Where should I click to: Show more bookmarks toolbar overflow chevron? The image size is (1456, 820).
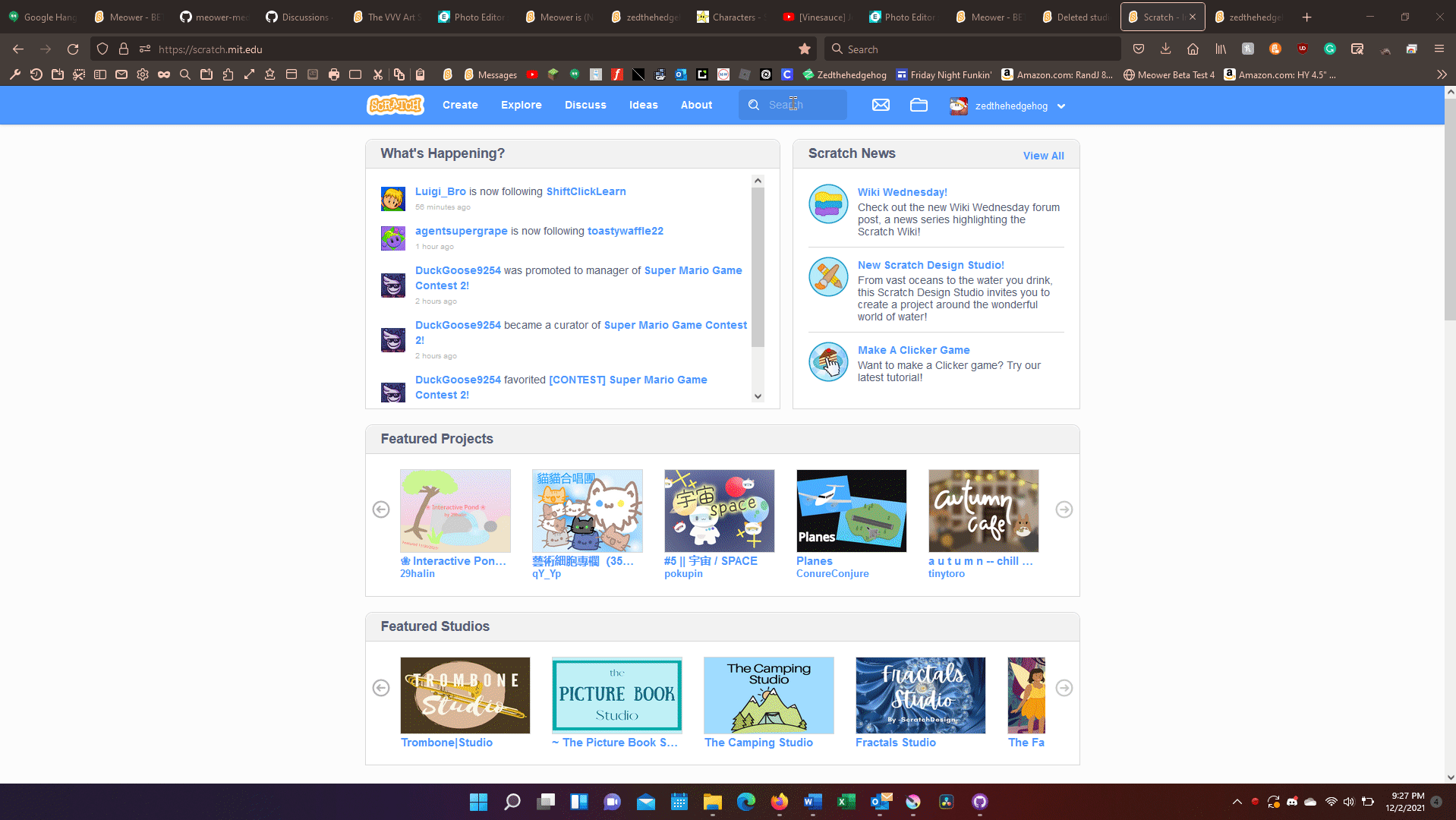point(1441,74)
